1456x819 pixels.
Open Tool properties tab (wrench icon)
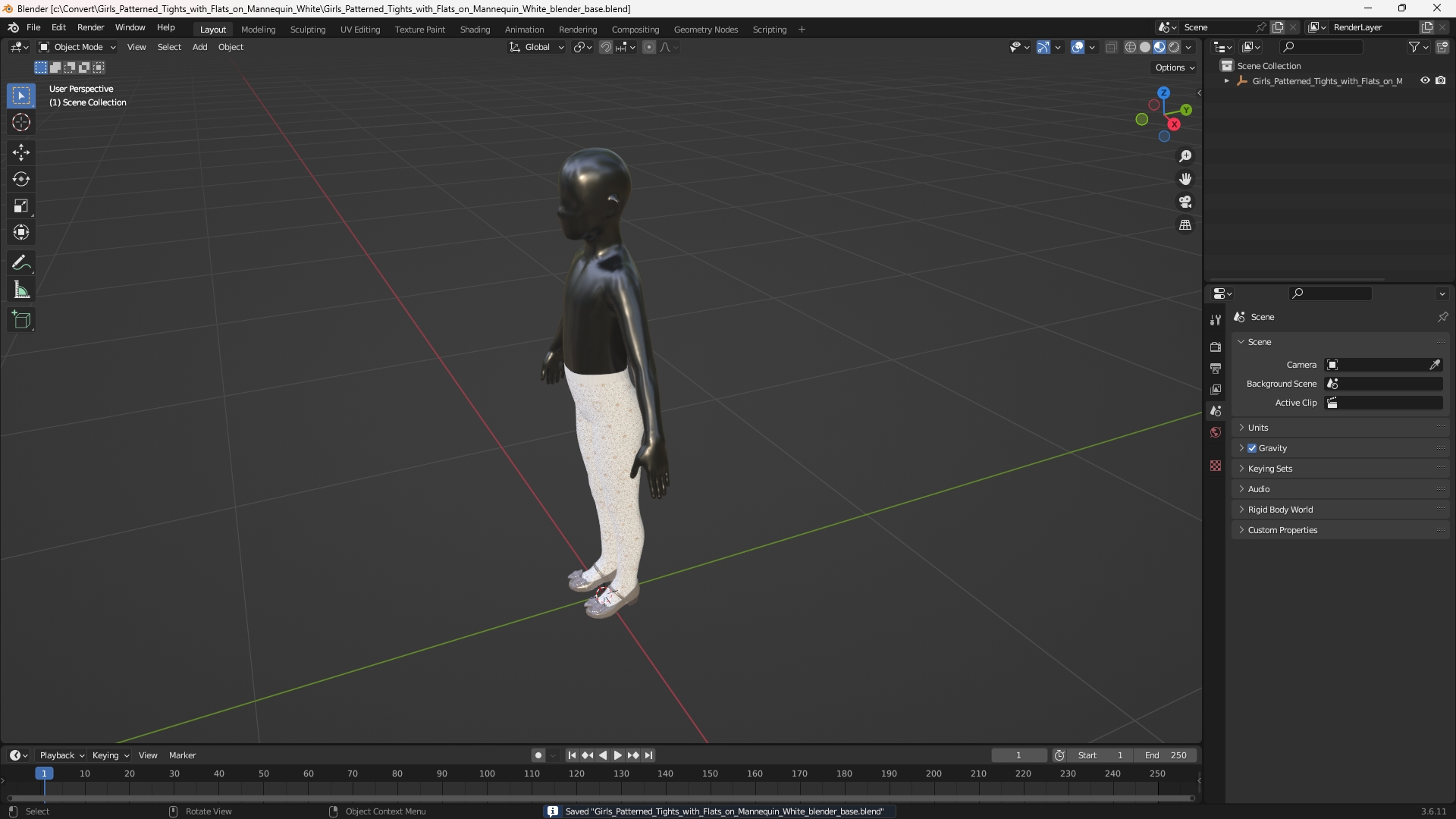click(x=1216, y=320)
